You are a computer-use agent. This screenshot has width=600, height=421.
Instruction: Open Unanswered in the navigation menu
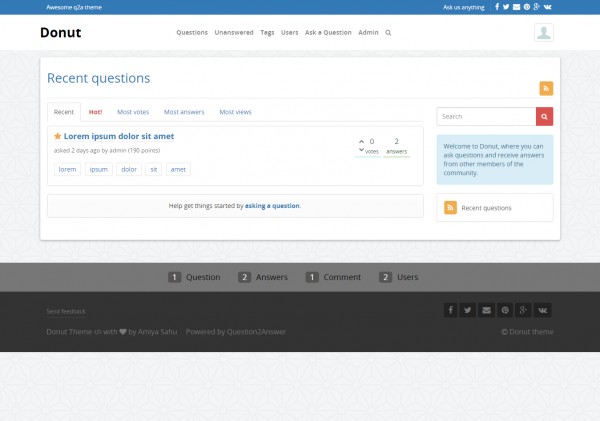pyautogui.click(x=234, y=32)
